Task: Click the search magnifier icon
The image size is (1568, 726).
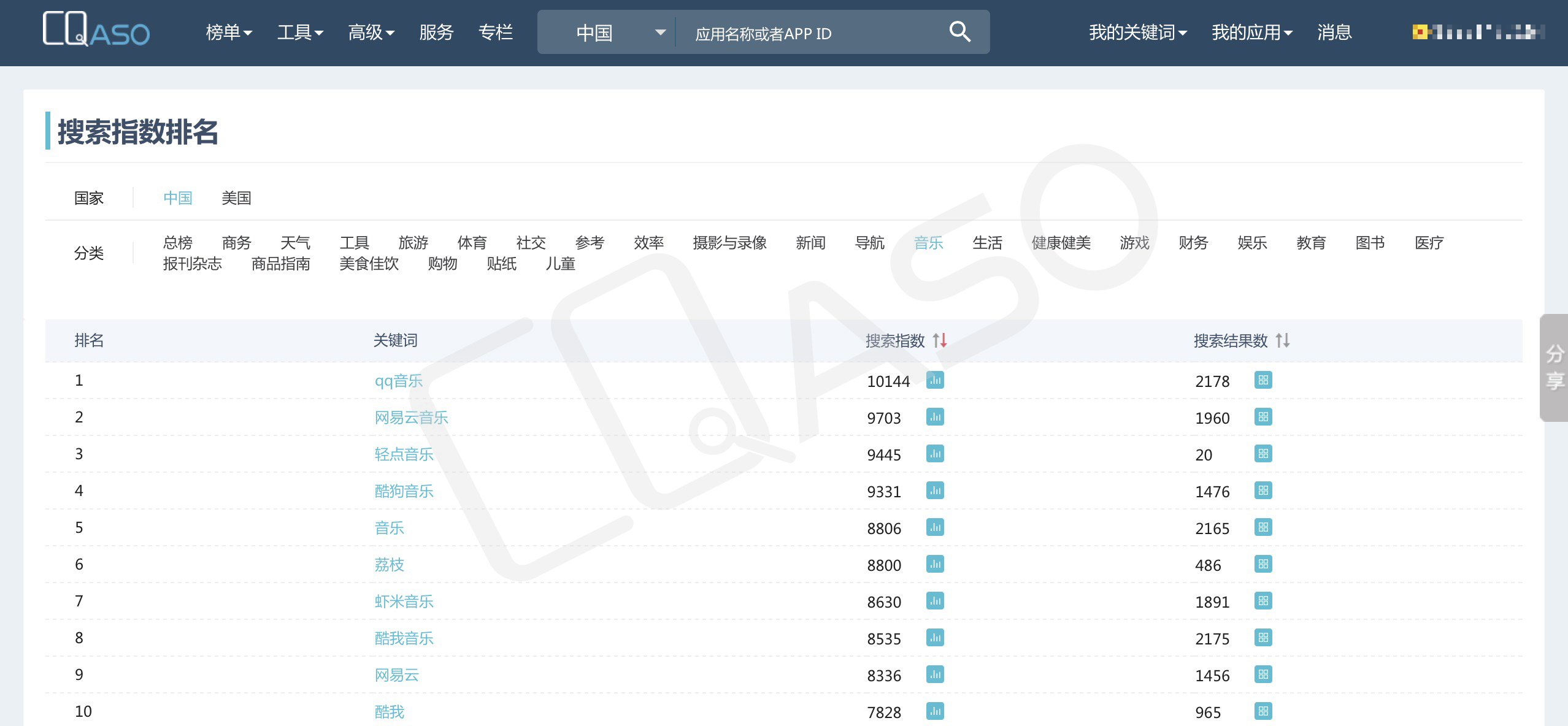Action: coord(959,32)
